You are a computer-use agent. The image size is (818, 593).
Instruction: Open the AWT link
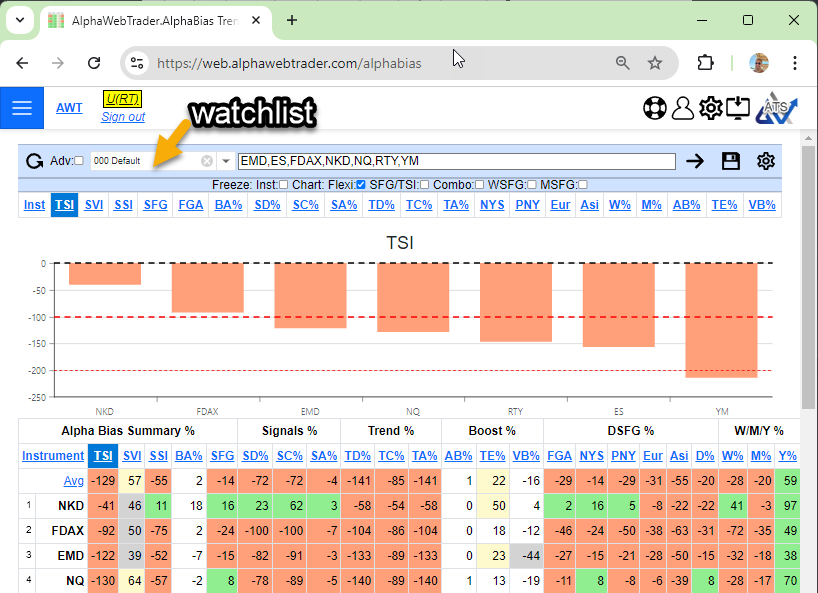(69, 108)
